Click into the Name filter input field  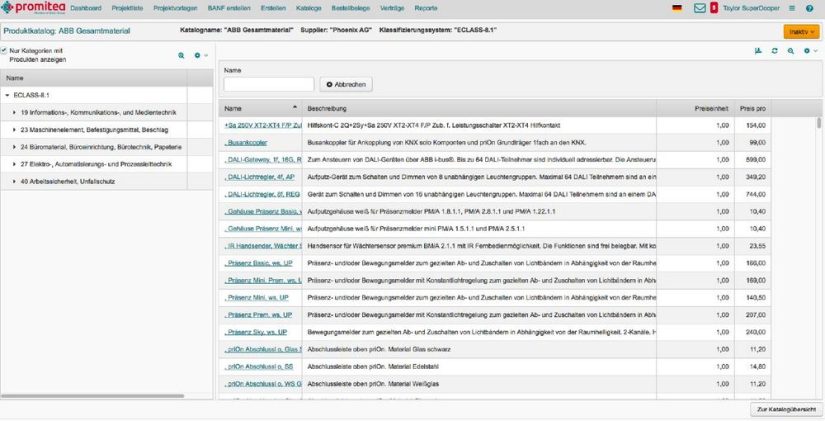[269, 84]
